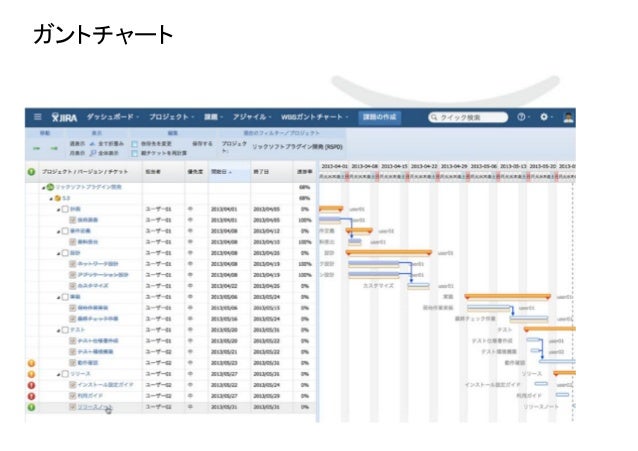Focus the クイック検索 search field
Viewport: 638px width, 451px height.
[x=468, y=117]
